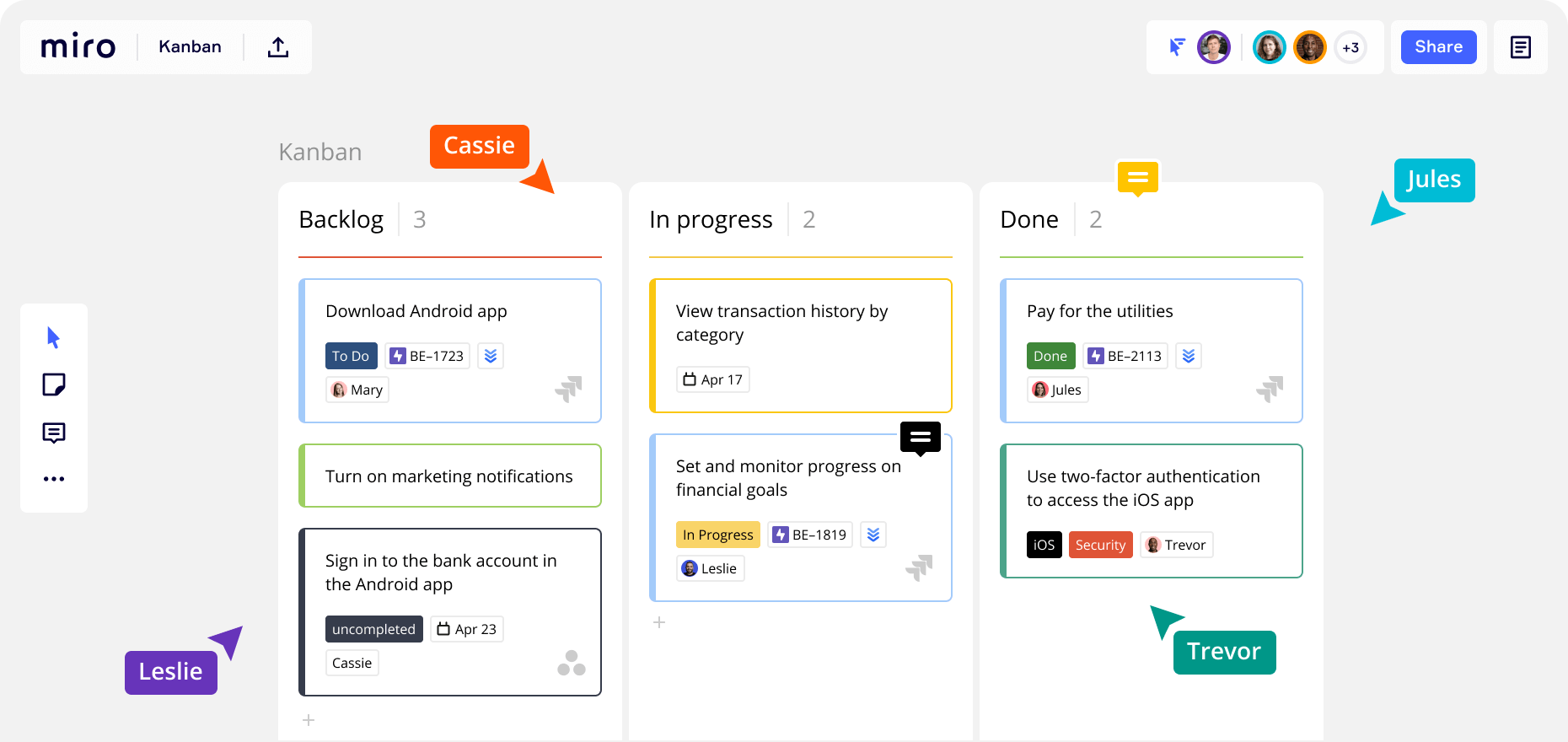The width and height of the screenshot is (1568, 742).
Task: Click the follow cursor icon in header
Action: 1177,47
